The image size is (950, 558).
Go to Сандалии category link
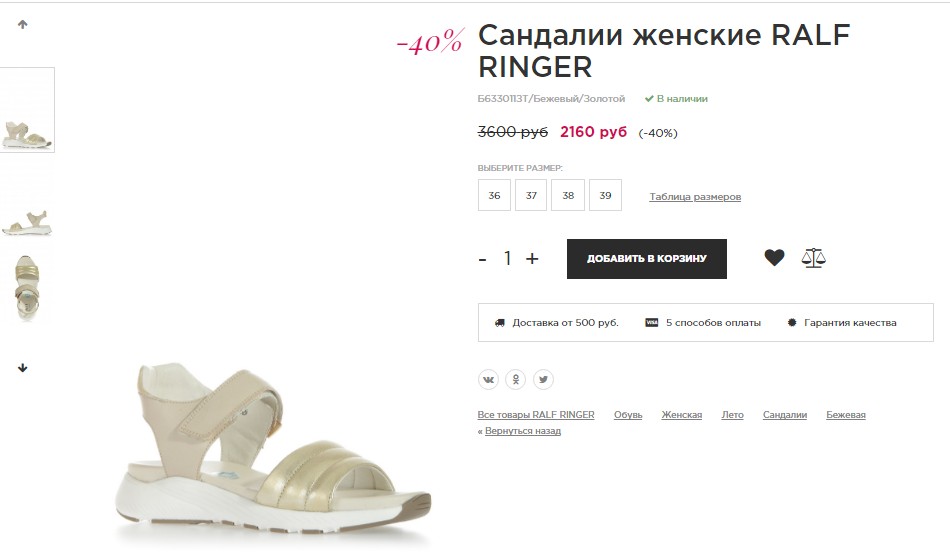[x=785, y=415]
